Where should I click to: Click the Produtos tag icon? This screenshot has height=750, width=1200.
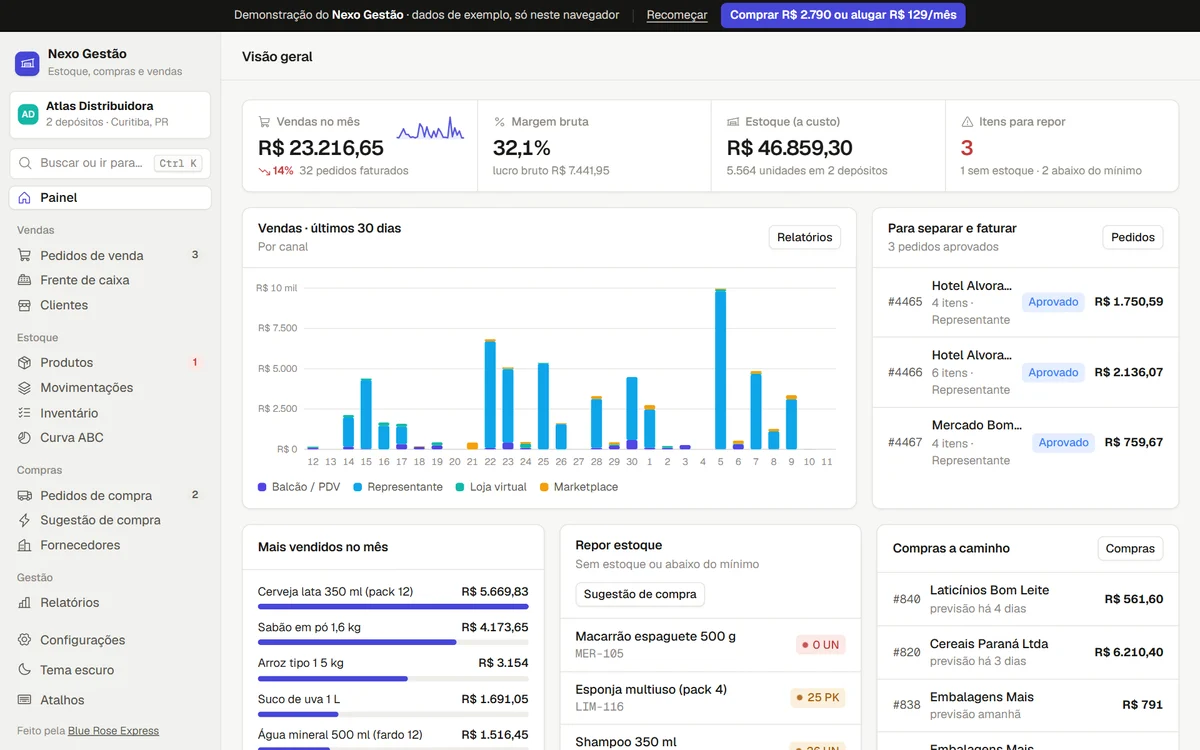25,362
